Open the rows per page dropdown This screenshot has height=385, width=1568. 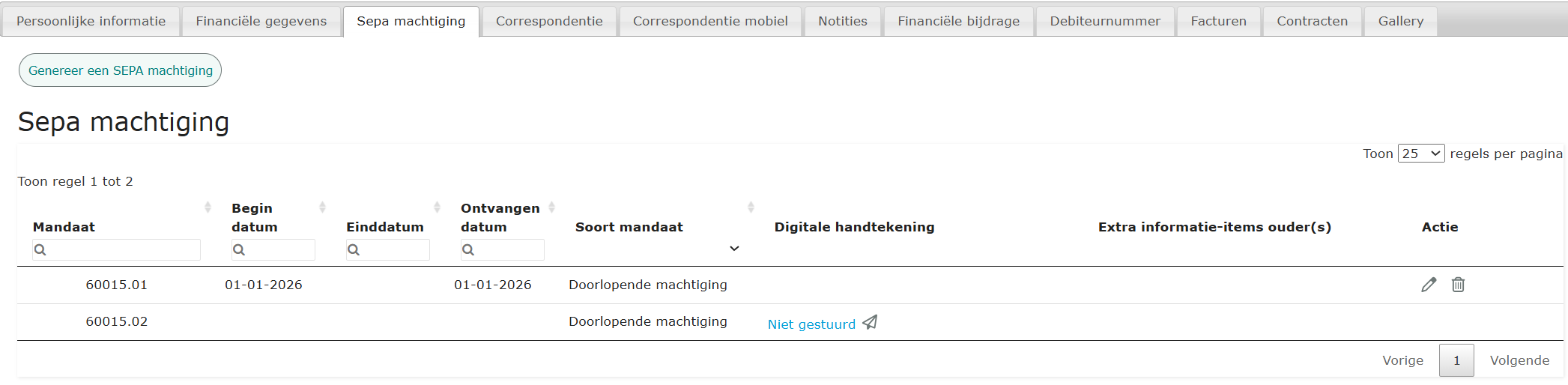[1420, 154]
